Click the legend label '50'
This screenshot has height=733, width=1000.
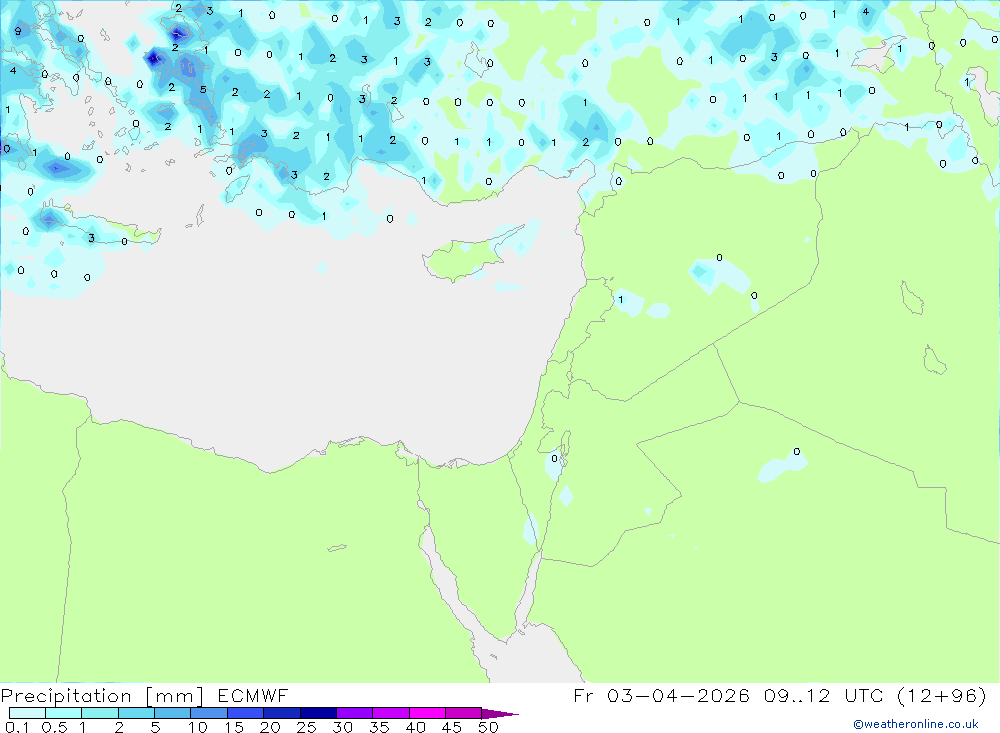[x=488, y=727]
